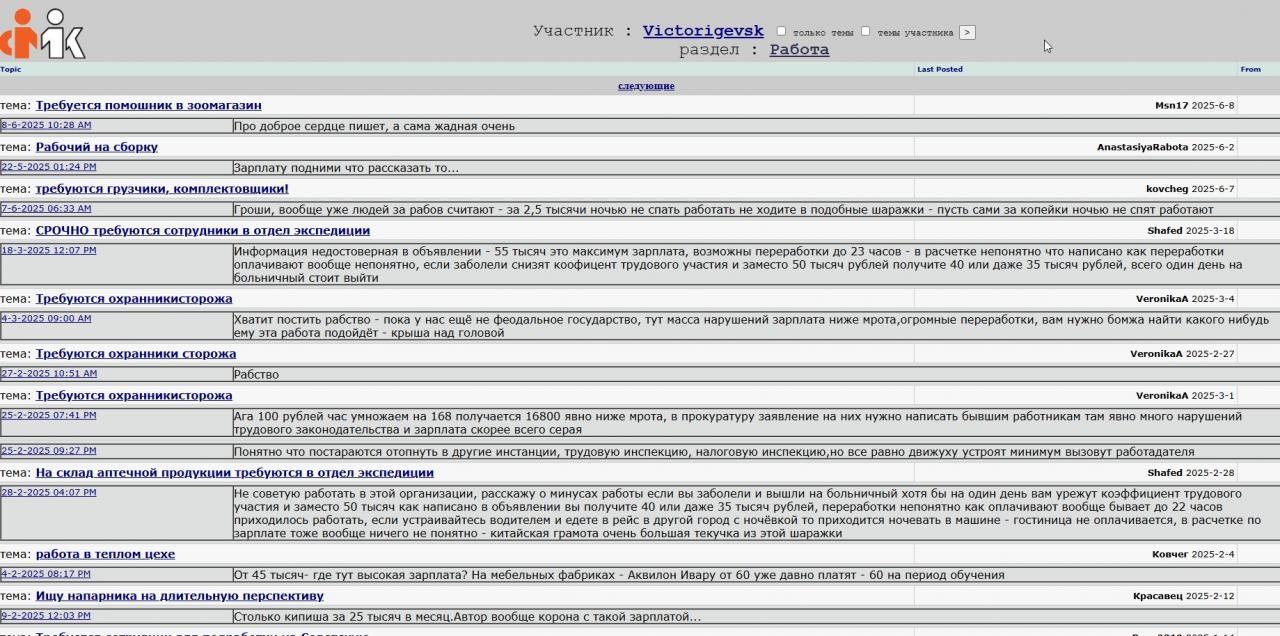Image resolution: width=1280 pixels, height=636 pixels.
Task: Click post text starting "Хватит постить рабство"
Action: [751, 326]
